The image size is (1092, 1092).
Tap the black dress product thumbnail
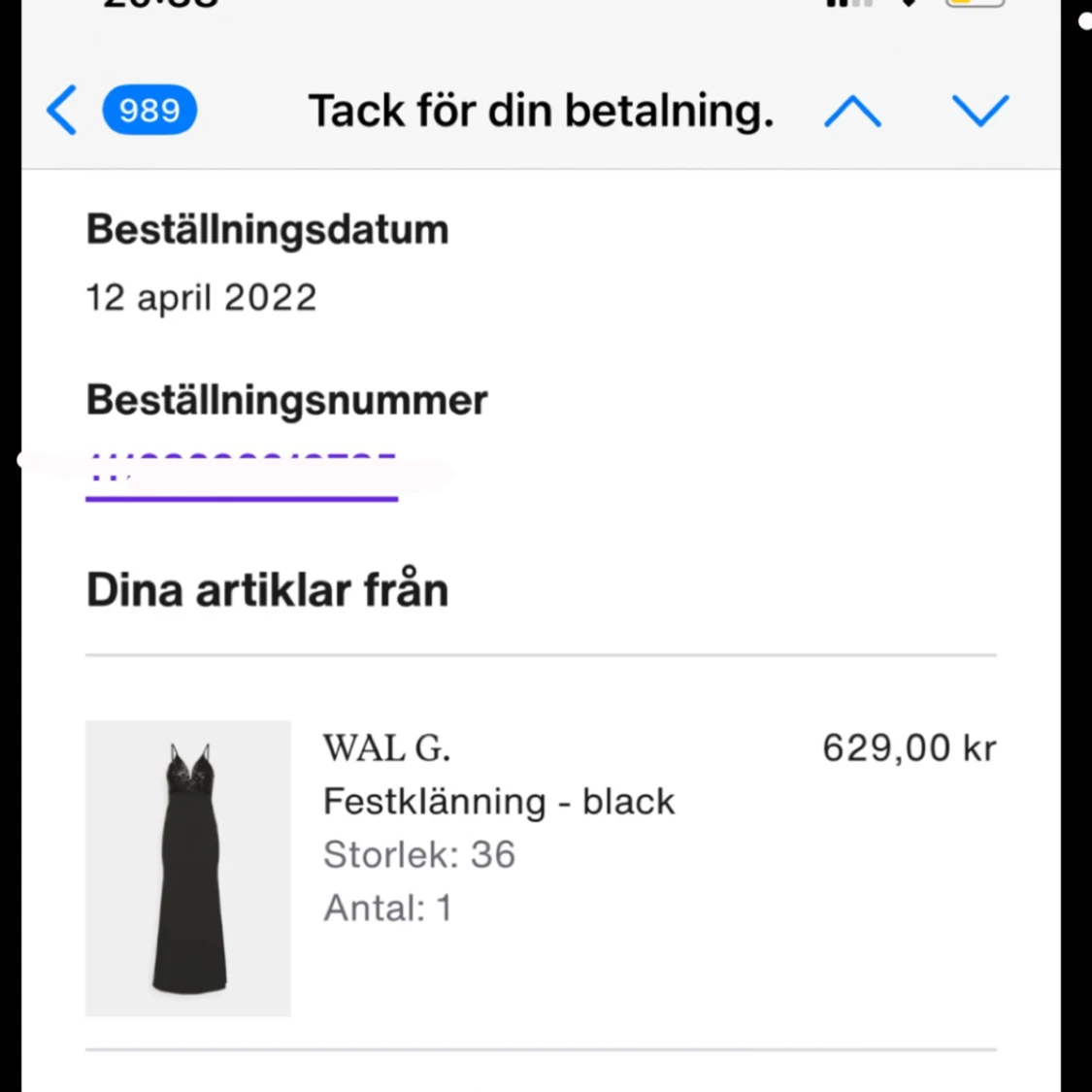click(x=187, y=869)
